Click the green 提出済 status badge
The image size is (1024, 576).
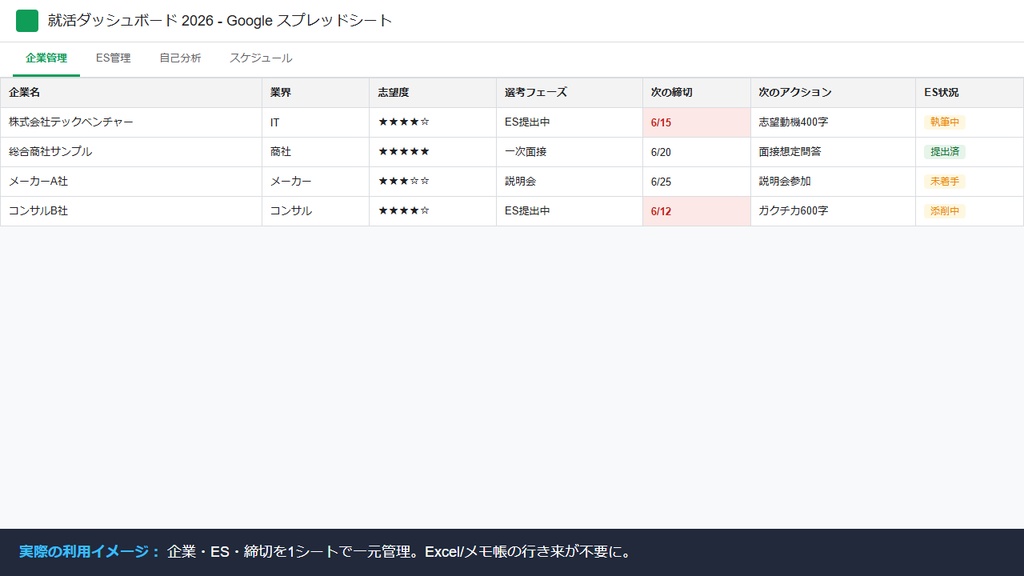(944, 152)
